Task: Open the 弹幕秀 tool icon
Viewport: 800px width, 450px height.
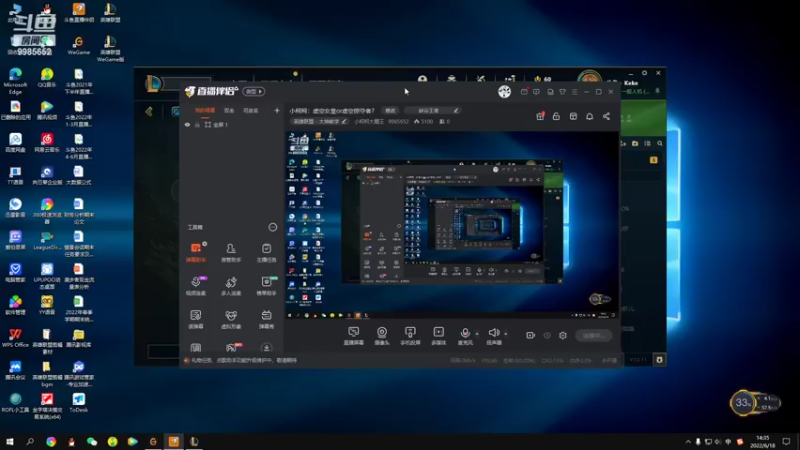Action: pyautogui.click(x=266, y=319)
